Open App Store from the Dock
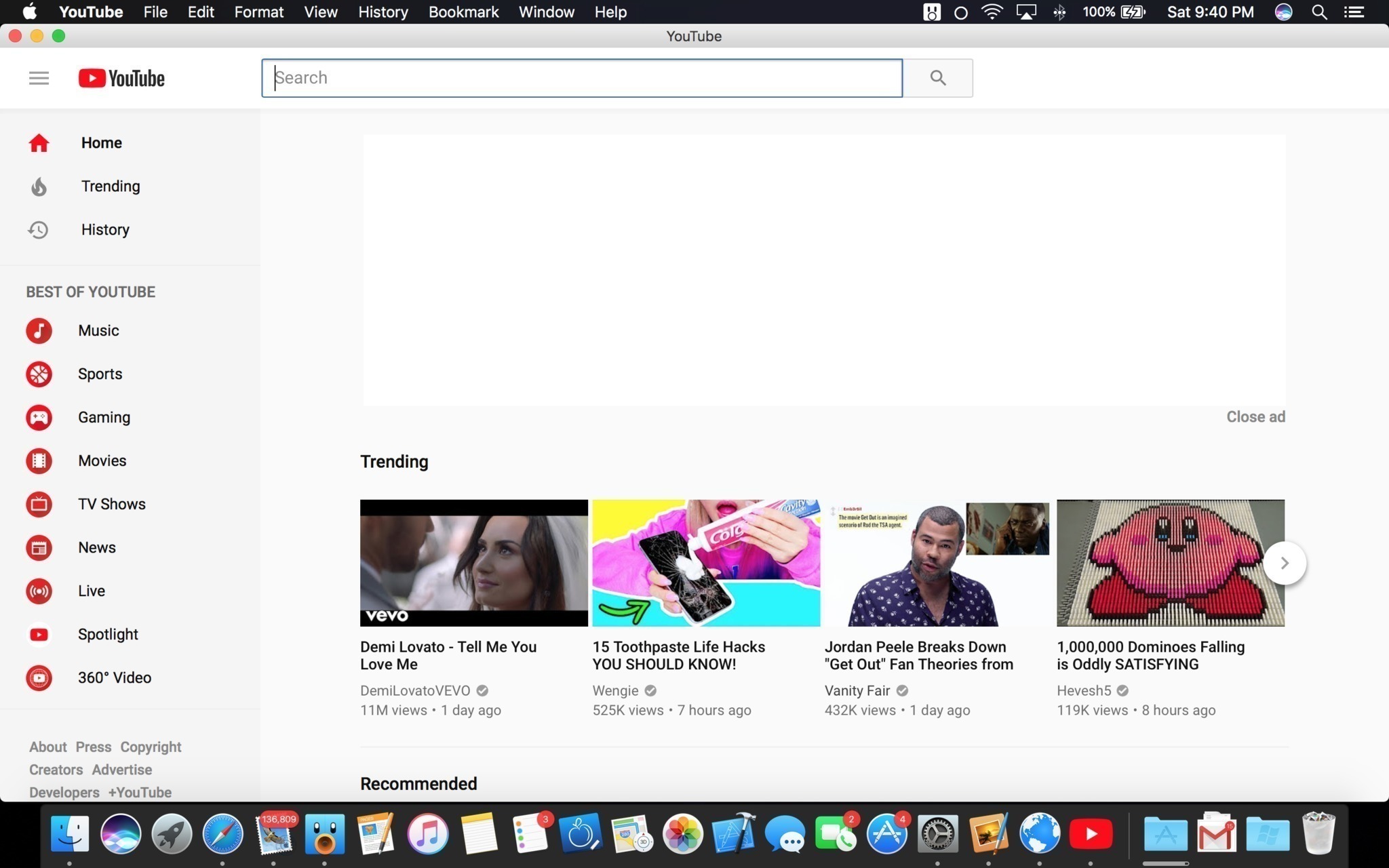 886,833
